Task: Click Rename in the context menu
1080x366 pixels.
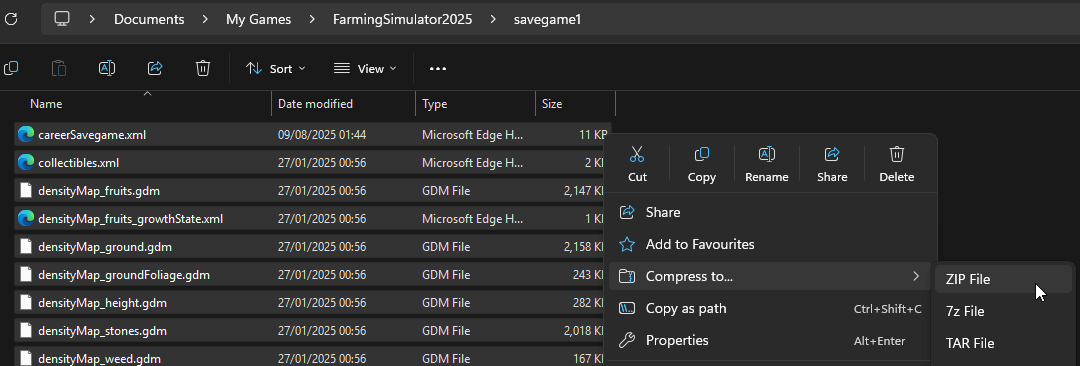Action: (767, 164)
